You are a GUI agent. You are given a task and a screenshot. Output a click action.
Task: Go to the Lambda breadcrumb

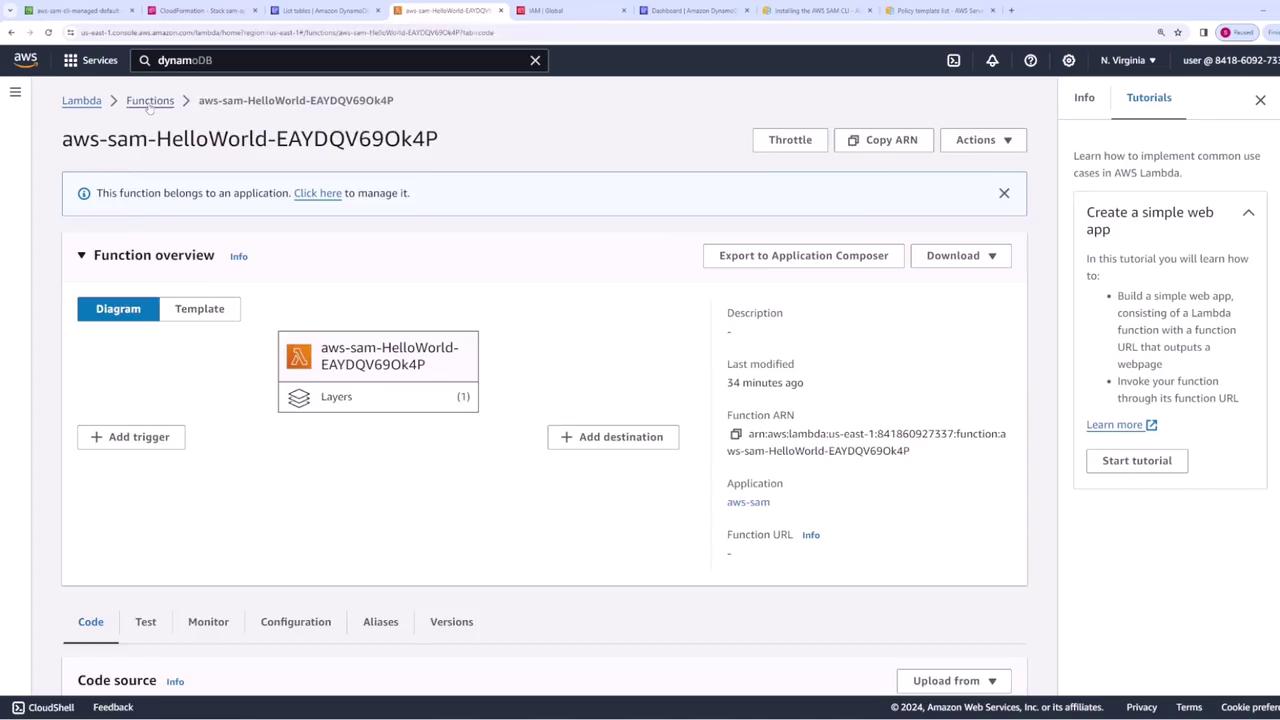82,100
